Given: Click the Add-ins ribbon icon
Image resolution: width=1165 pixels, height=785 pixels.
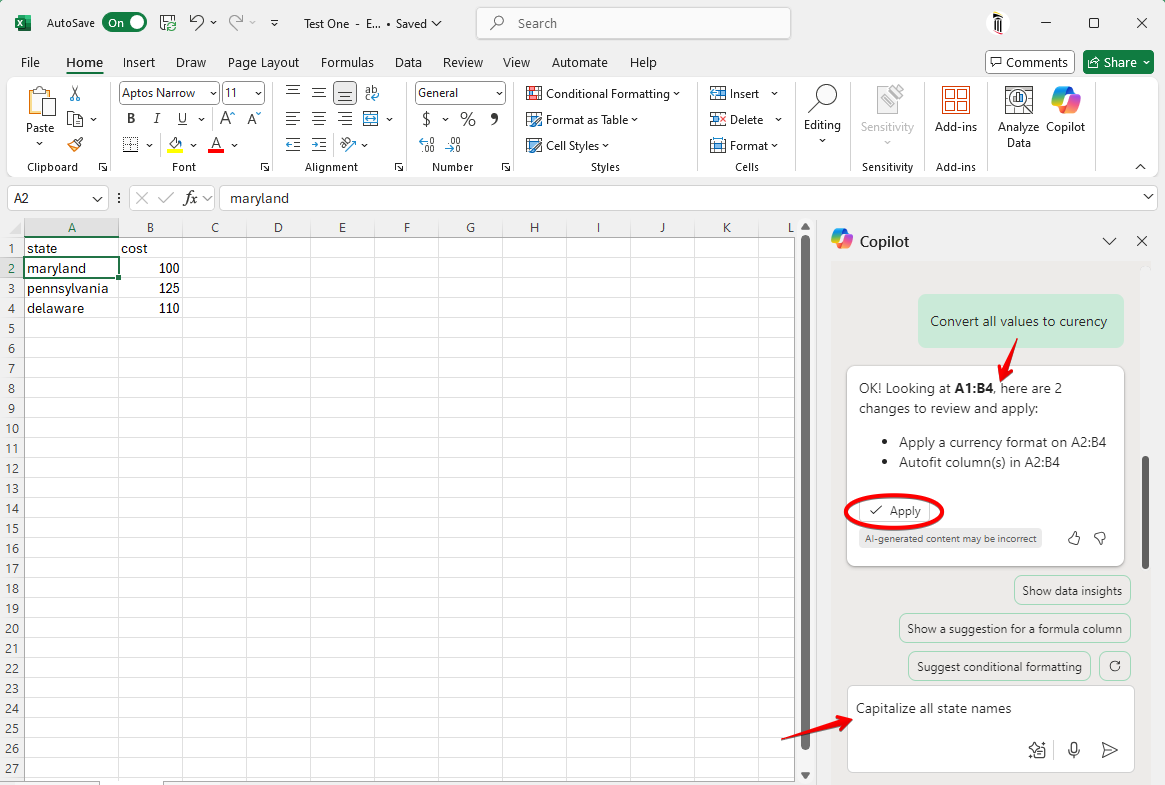Looking at the screenshot, I should point(955,110).
